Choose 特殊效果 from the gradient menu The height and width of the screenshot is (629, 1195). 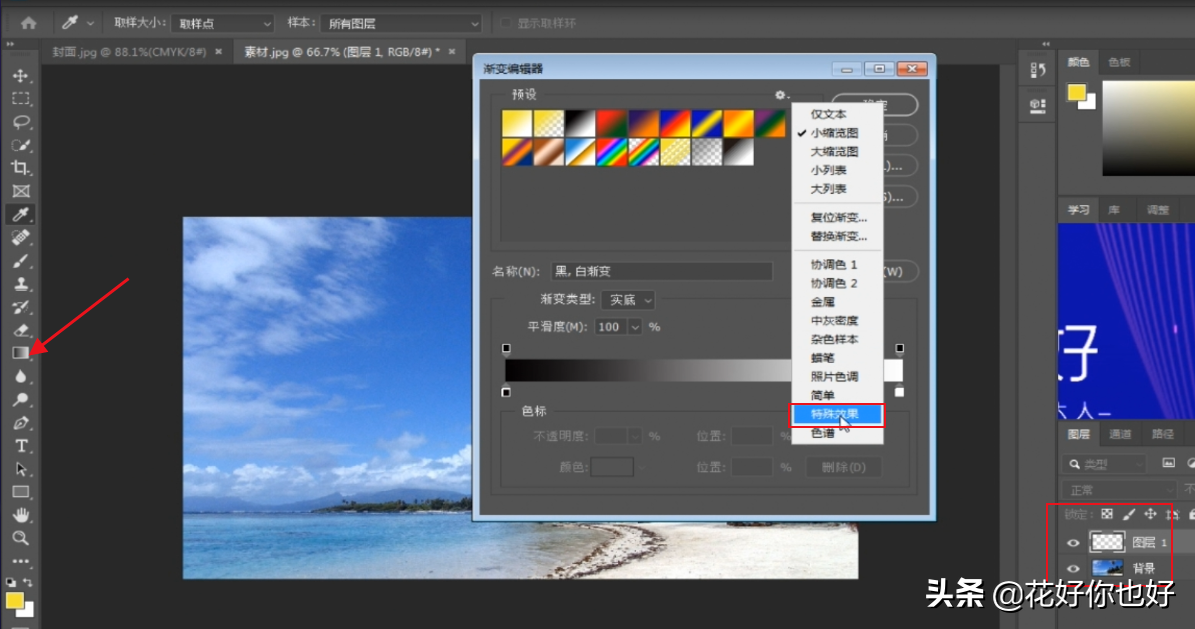(837, 414)
